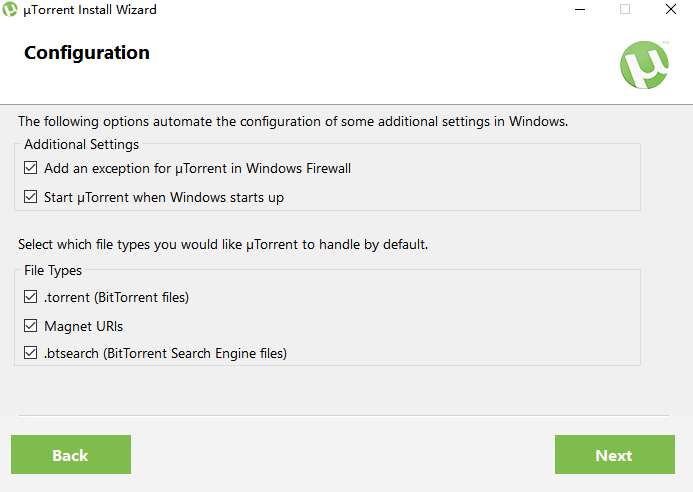Disable Start µTorrent when Windows starts up
Image resolution: width=693 pixels, height=492 pixels.
tap(31, 197)
